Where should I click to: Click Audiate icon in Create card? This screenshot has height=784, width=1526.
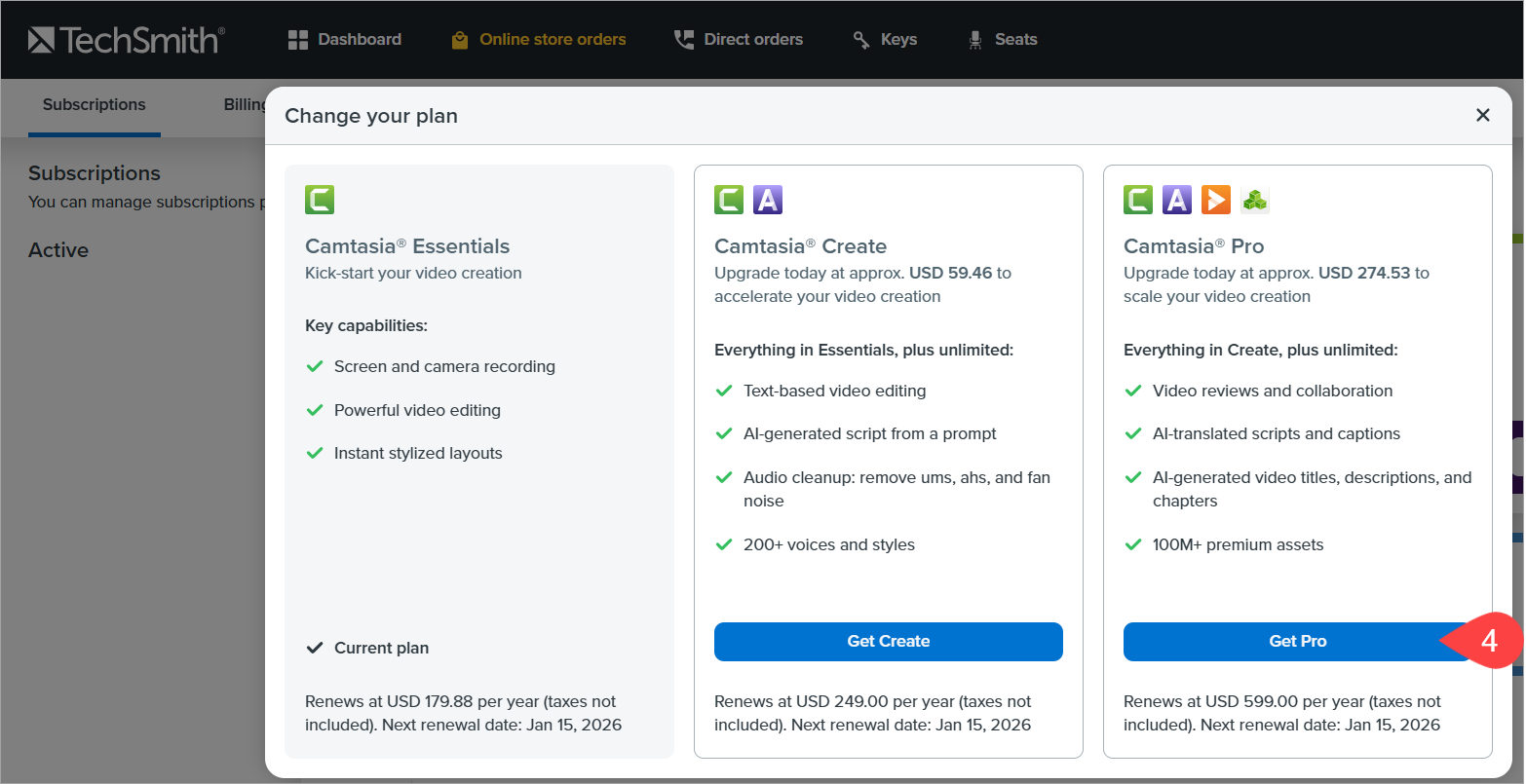point(768,200)
